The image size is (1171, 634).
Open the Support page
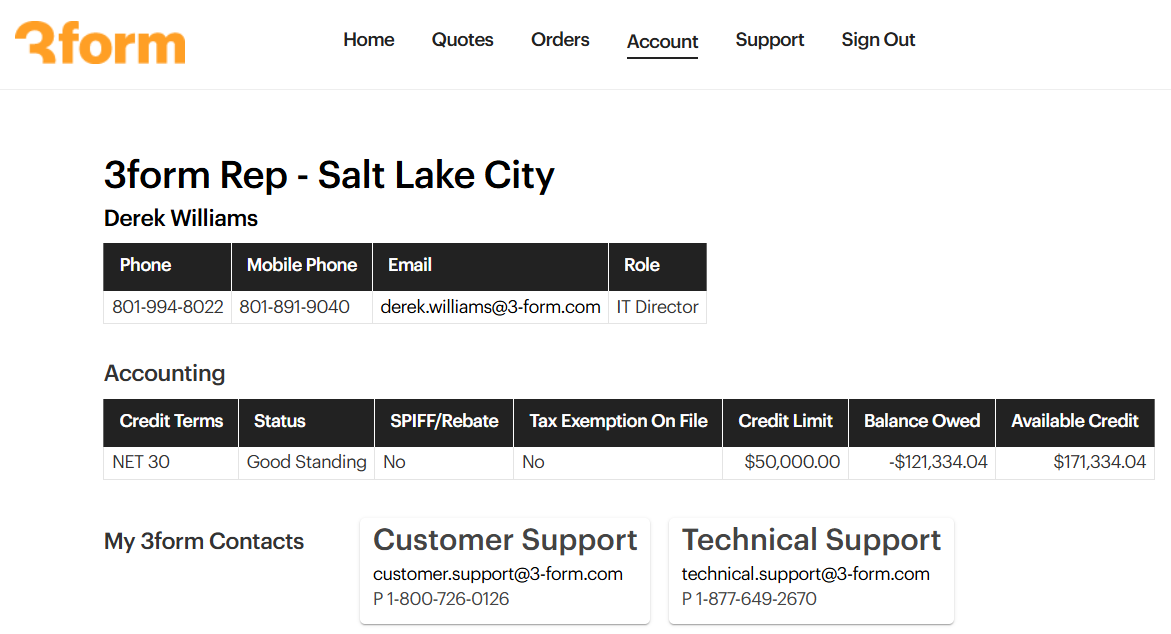[x=770, y=40]
